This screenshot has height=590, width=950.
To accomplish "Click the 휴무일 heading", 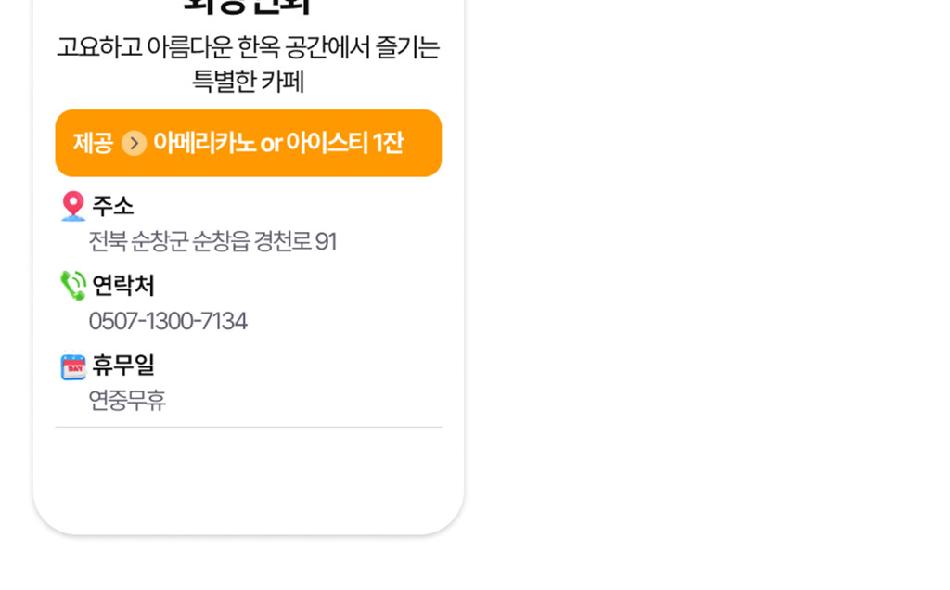I will [x=124, y=365].
